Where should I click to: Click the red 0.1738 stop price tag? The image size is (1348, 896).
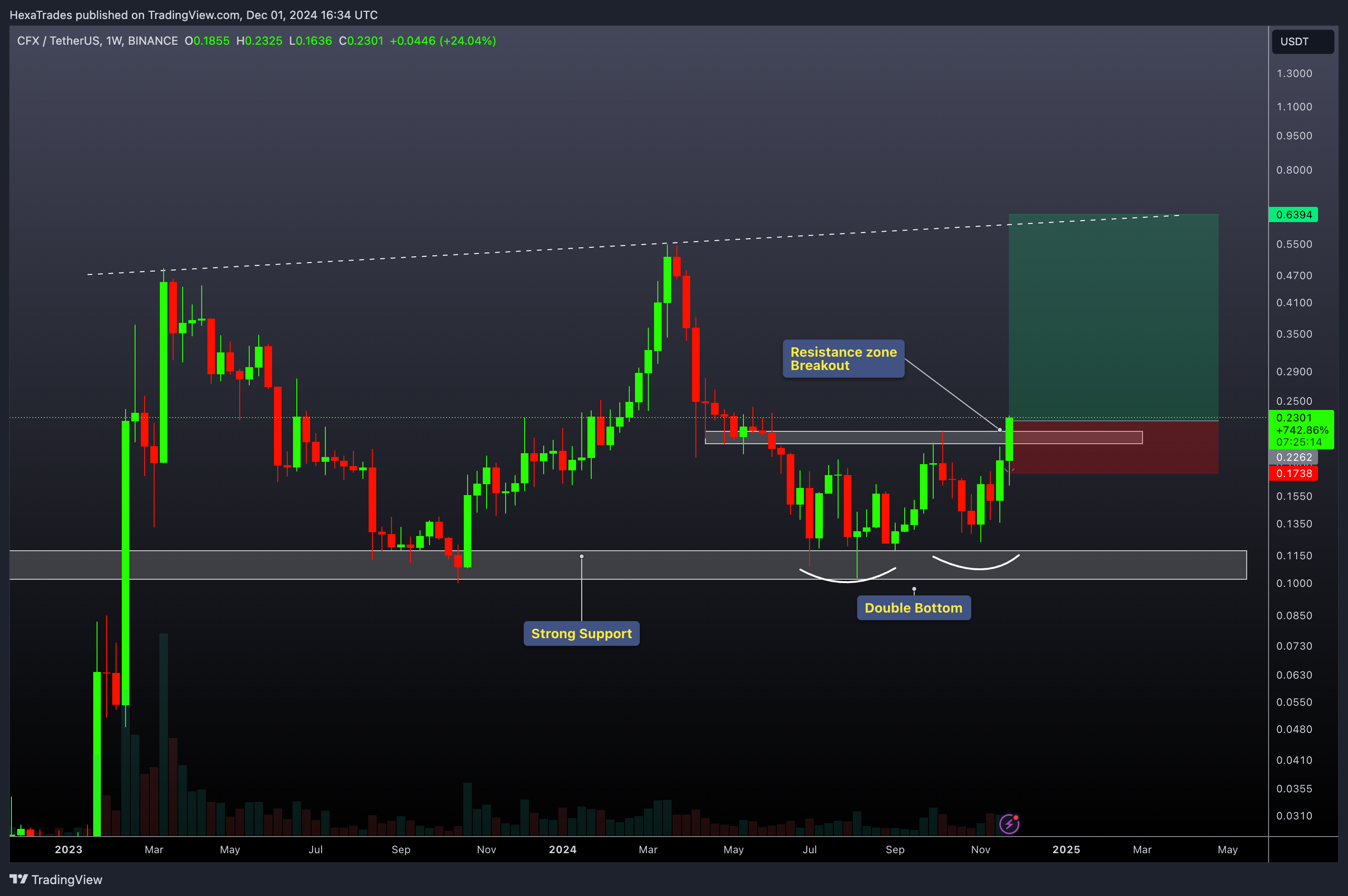point(1294,473)
